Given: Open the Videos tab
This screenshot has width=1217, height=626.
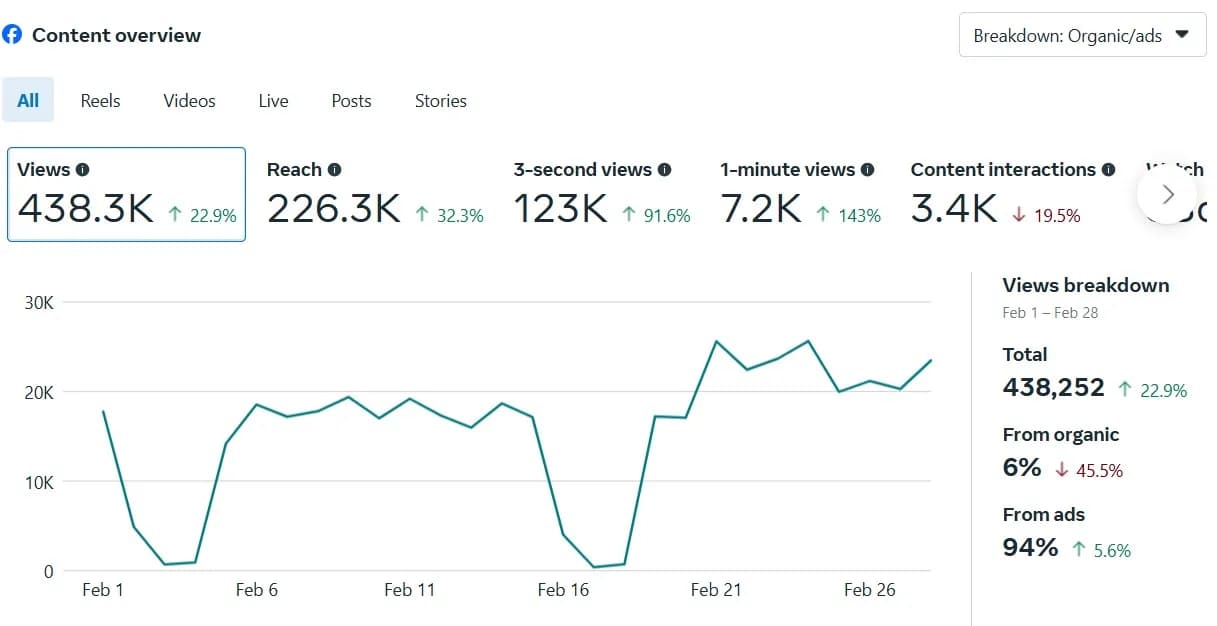Looking at the screenshot, I should coord(188,100).
